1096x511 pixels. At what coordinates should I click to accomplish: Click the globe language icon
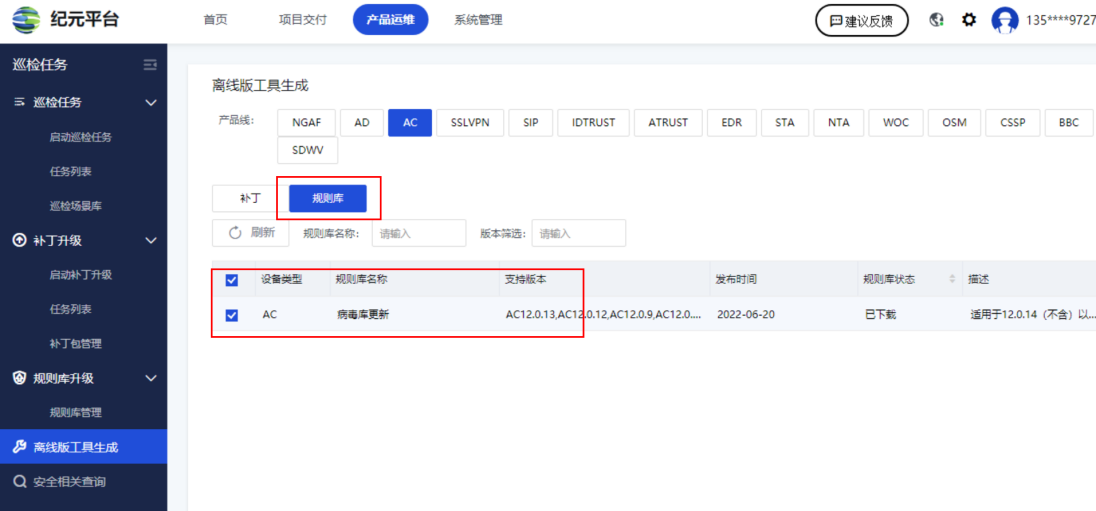(937, 20)
